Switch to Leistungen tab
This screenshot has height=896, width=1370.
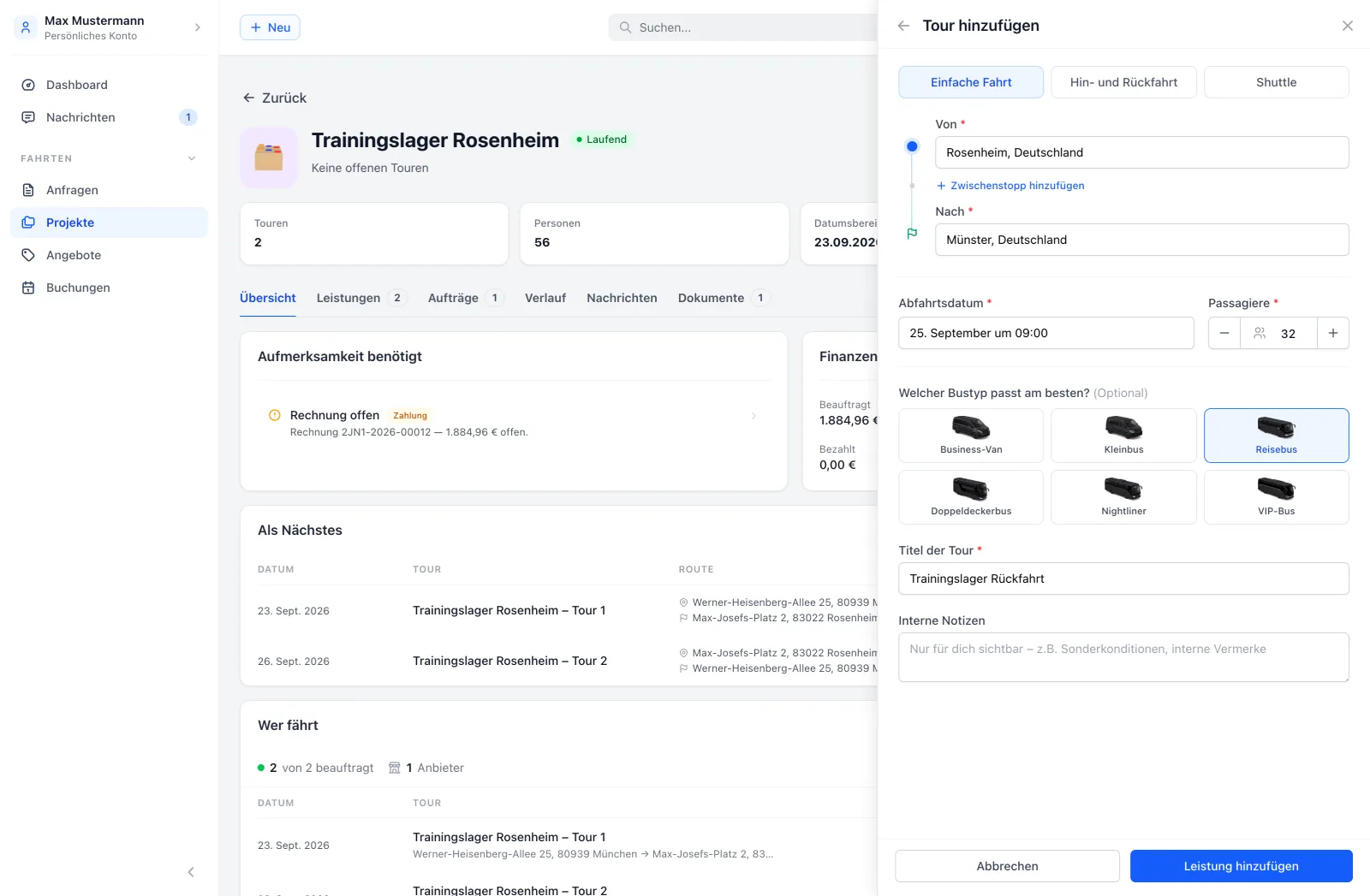click(x=361, y=298)
